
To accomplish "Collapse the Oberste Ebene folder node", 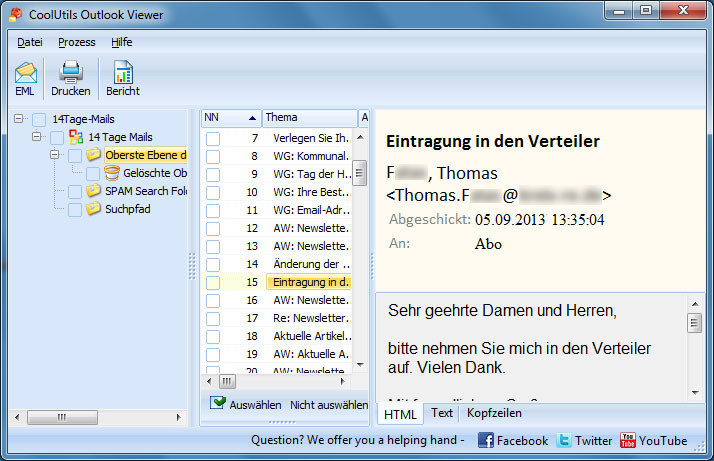I will click(56, 155).
